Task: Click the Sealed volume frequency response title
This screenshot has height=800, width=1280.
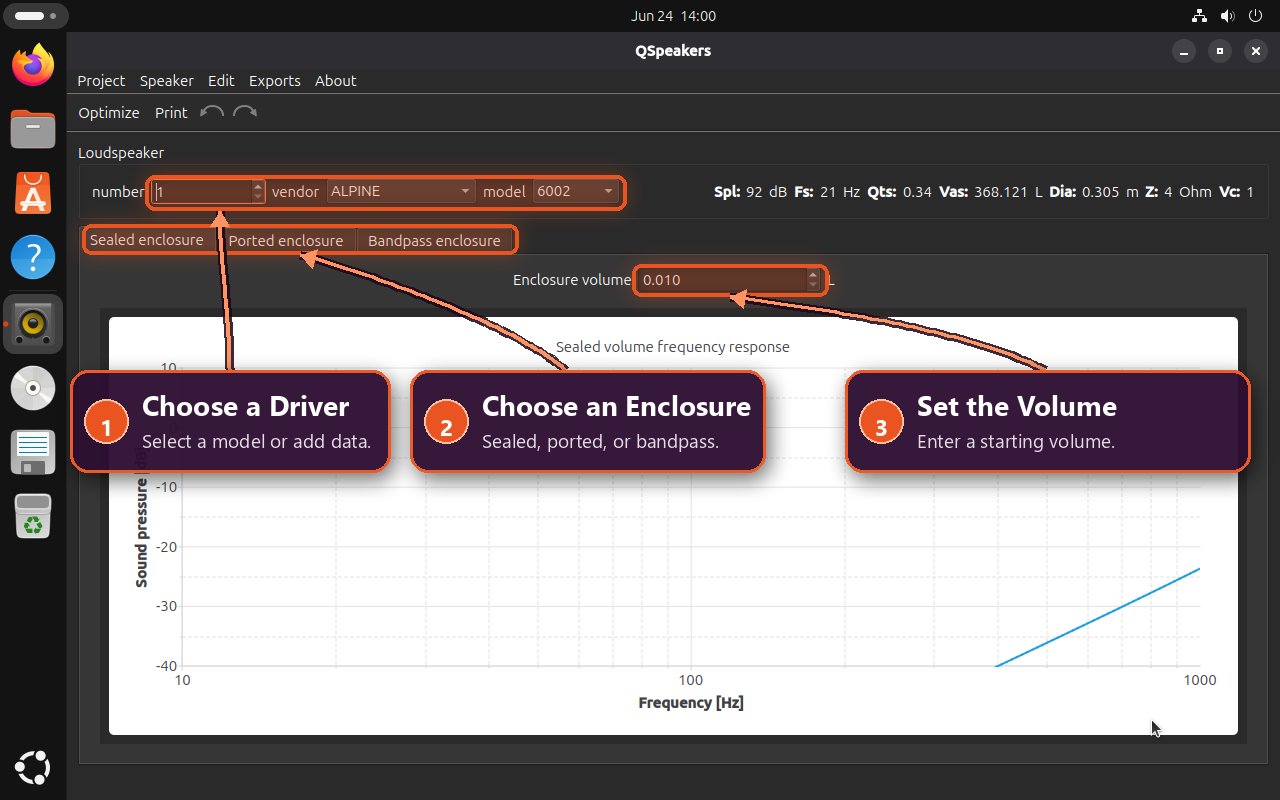Action: [x=673, y=347]
